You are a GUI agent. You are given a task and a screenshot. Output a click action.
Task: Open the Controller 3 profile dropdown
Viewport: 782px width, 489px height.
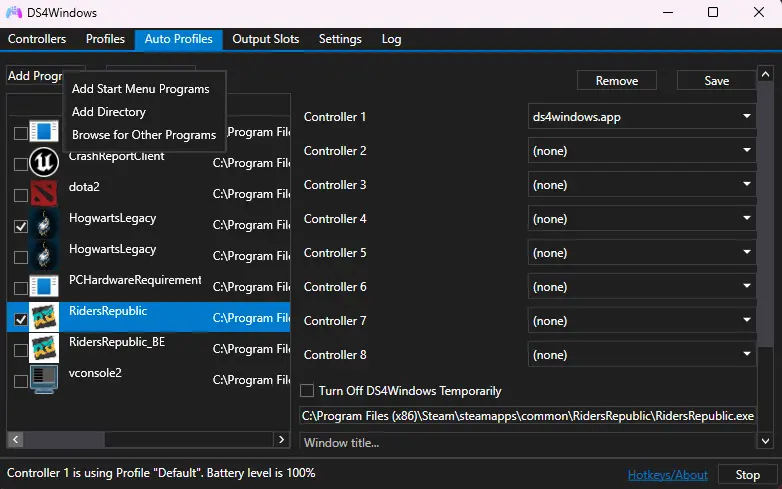coord(642,184)
